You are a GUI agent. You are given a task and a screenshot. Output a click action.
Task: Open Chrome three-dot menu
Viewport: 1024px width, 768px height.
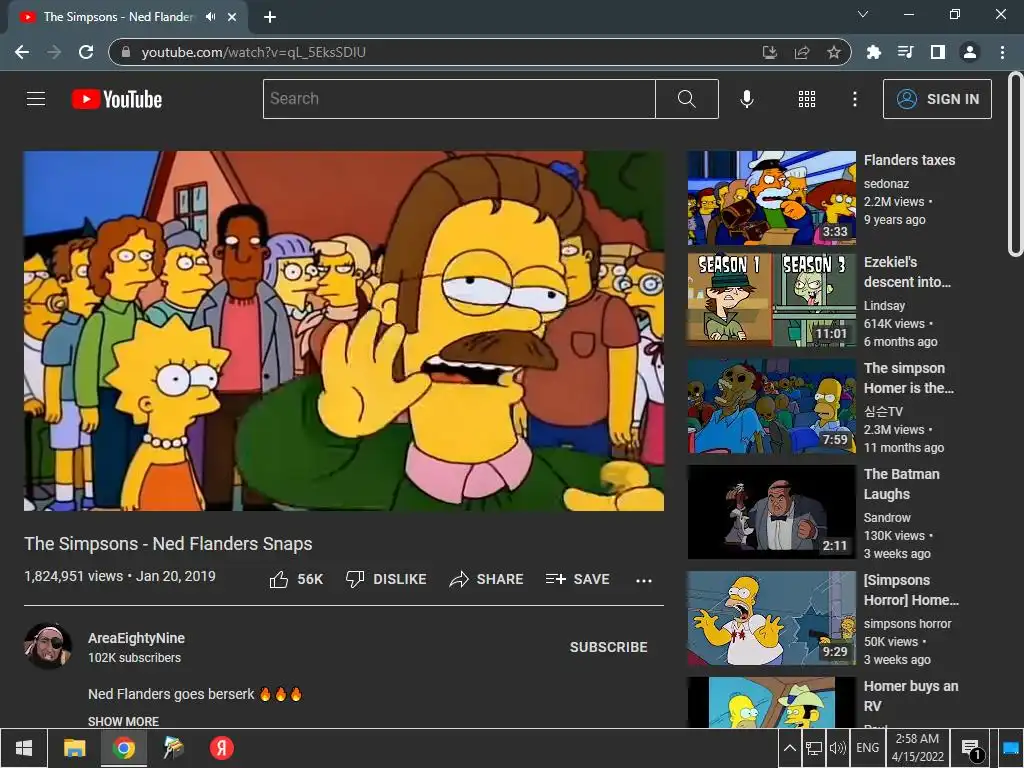point(1002,52)
